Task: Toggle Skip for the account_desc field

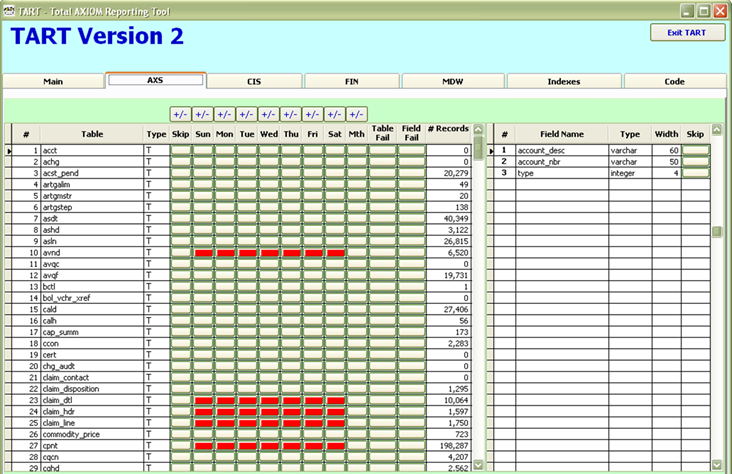Action: [696, 150]
